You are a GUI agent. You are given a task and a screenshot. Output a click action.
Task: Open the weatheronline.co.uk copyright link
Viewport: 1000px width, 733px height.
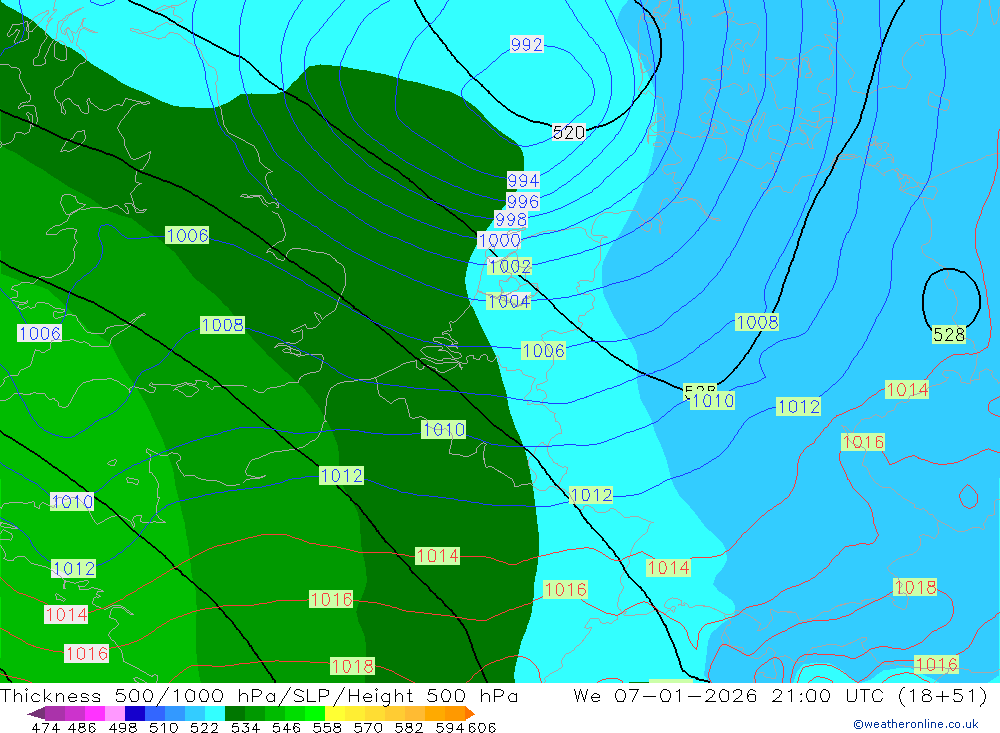[916, 724]
